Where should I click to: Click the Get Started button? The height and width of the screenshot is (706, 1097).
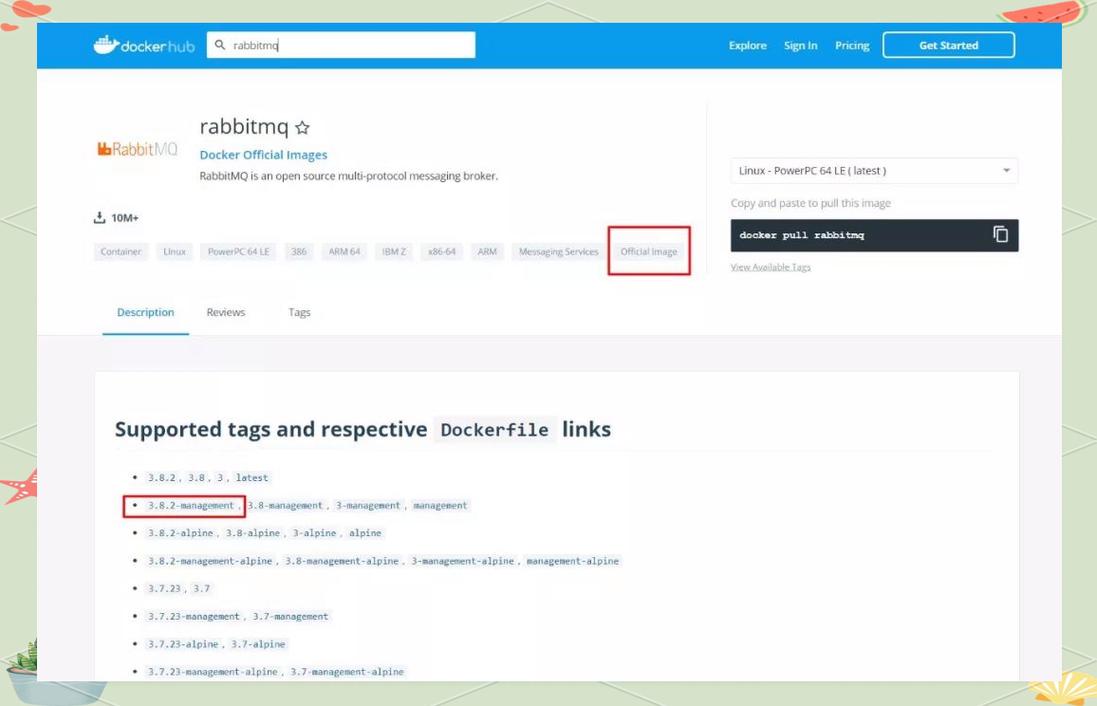tap(949, 45)
